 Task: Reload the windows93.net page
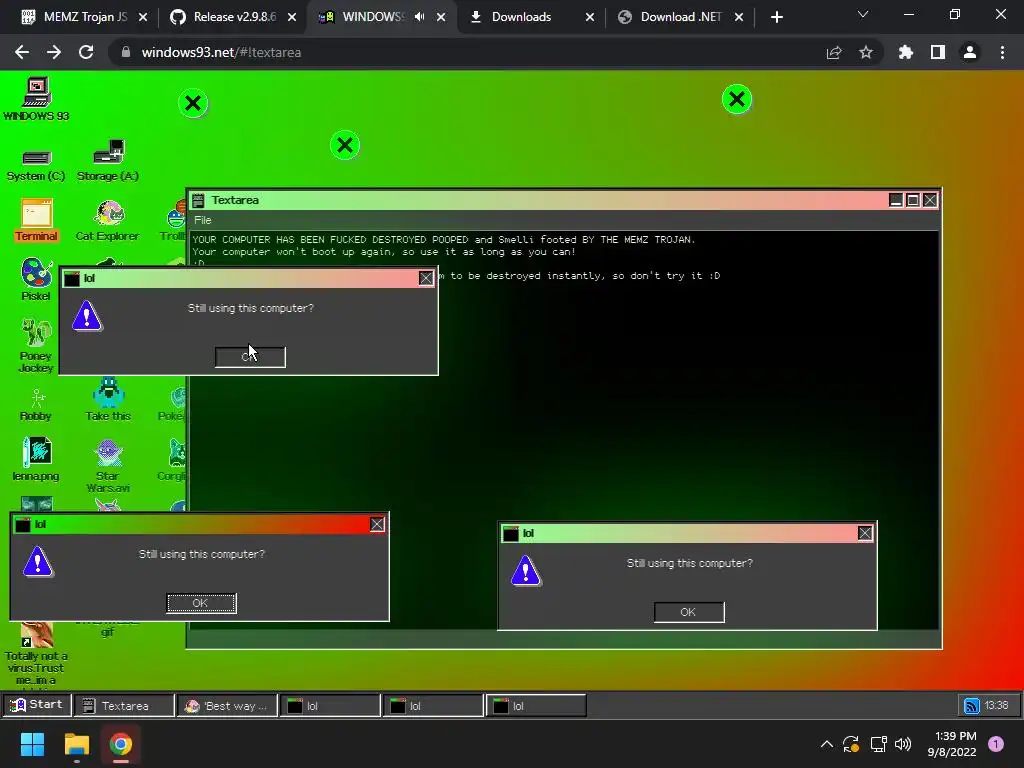pos(86,52)
